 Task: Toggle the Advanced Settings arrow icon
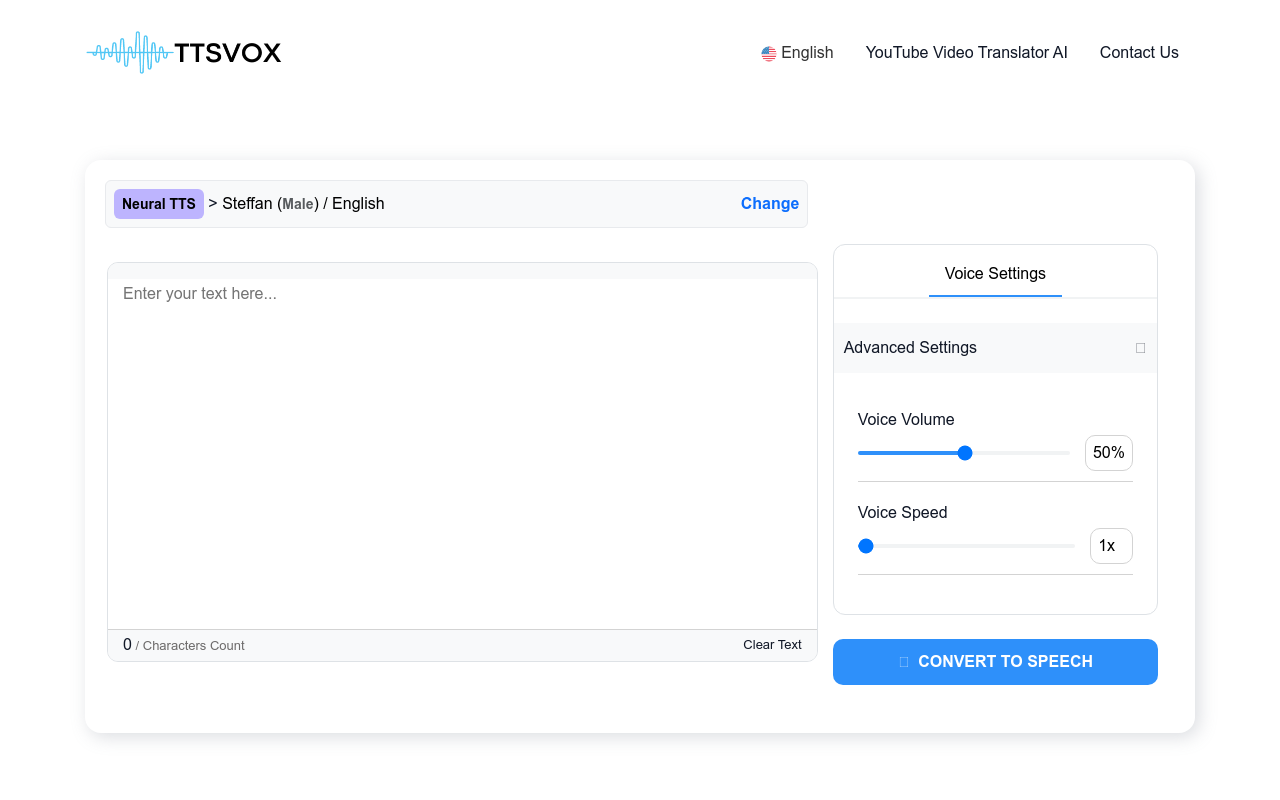pyautogui.click(x=1140, y=348)
